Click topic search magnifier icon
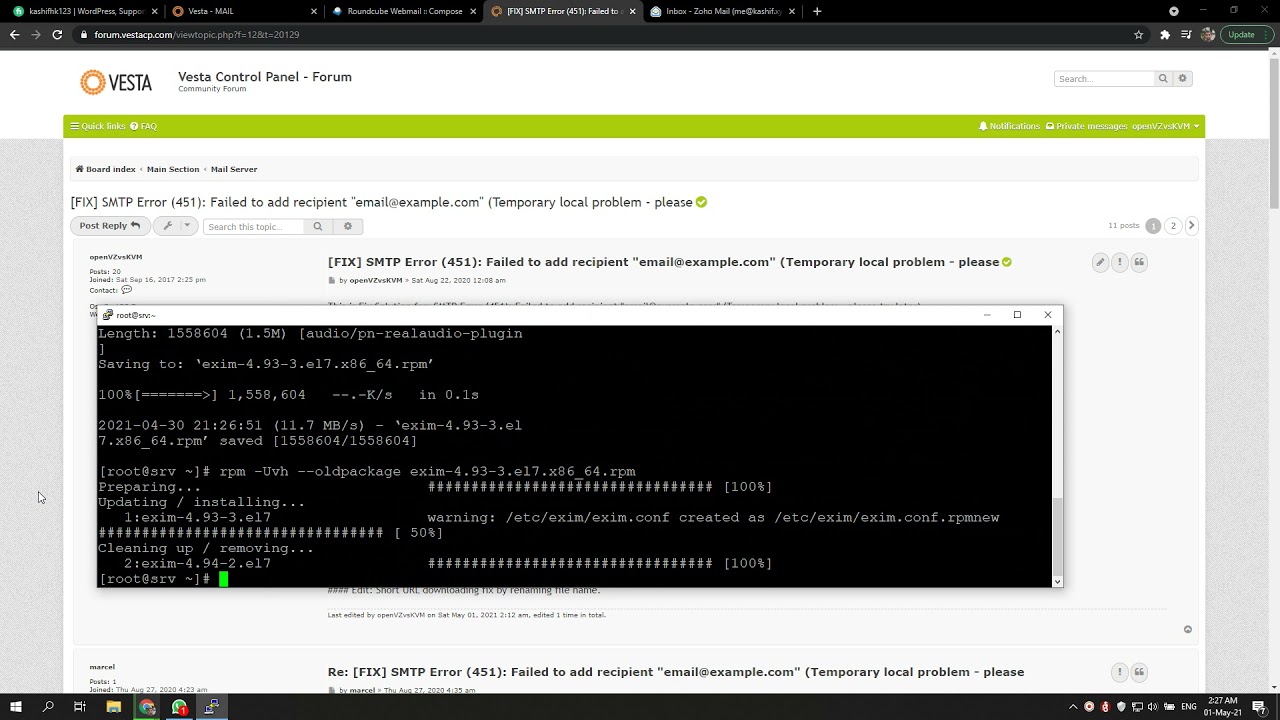Viewport: 1280px width, 720px height. pyautogui.click(x=318, y=226)
